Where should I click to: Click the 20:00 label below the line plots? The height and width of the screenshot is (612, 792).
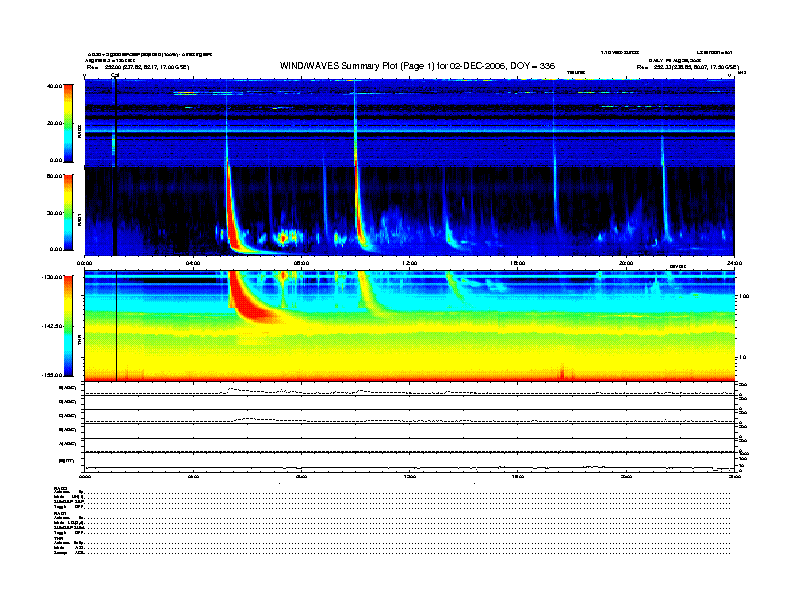click(626, 476)
